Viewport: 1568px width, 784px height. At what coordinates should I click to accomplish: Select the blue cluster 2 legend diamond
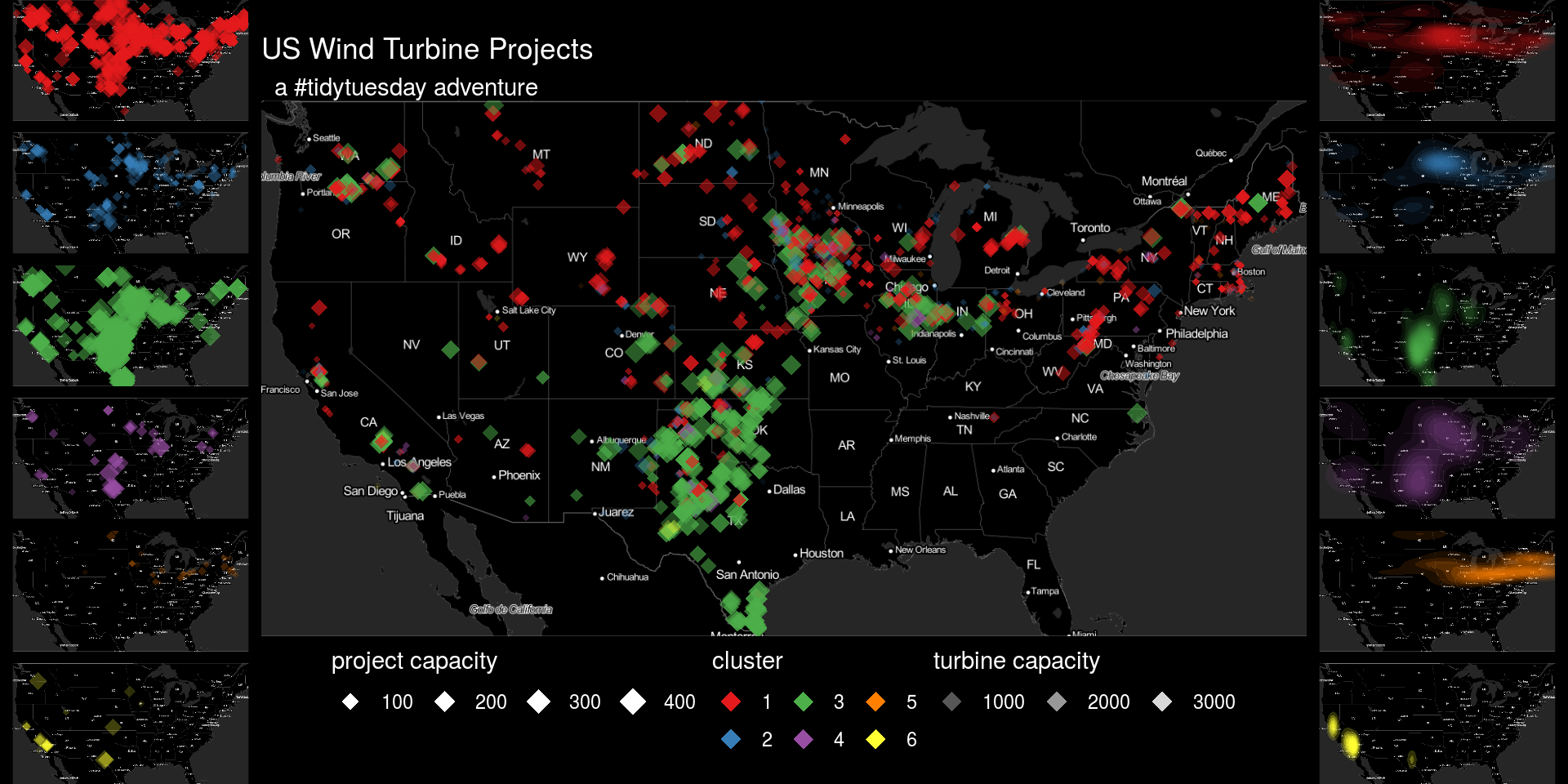(x=731, y=739)
